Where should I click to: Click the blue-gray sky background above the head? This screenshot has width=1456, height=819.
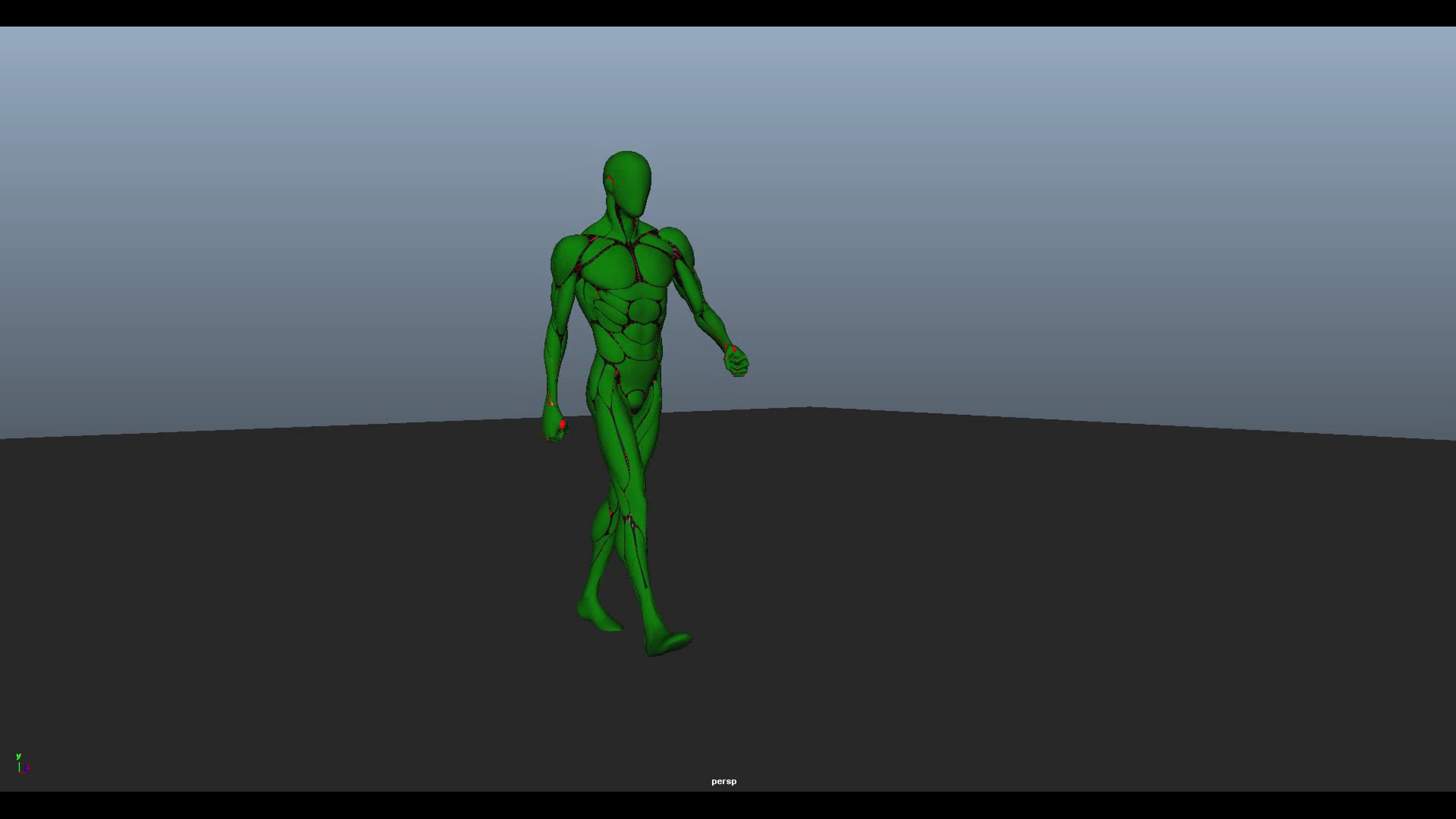[x=628, y=91]
